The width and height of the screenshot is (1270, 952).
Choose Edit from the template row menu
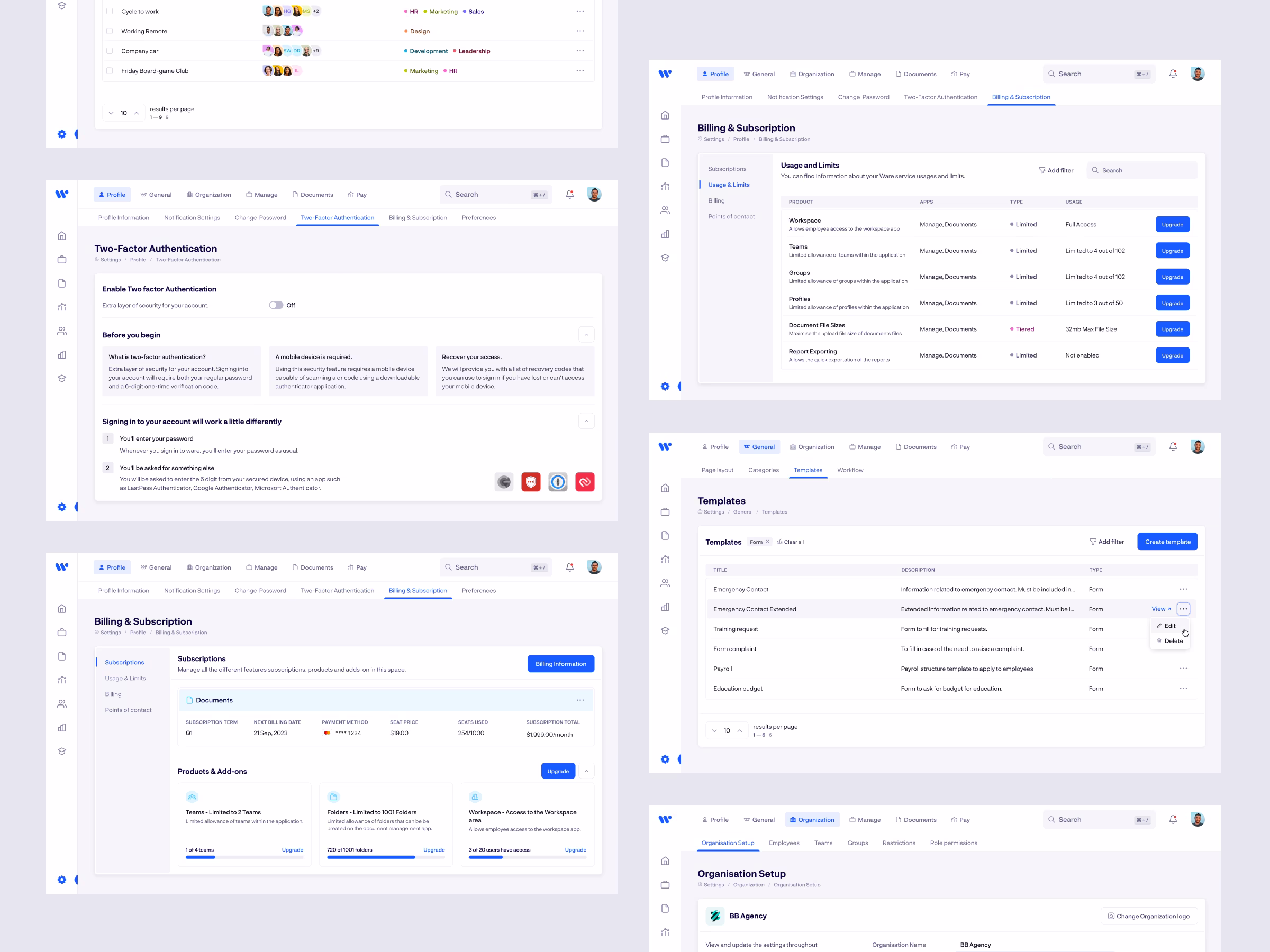coord(1169,626)
